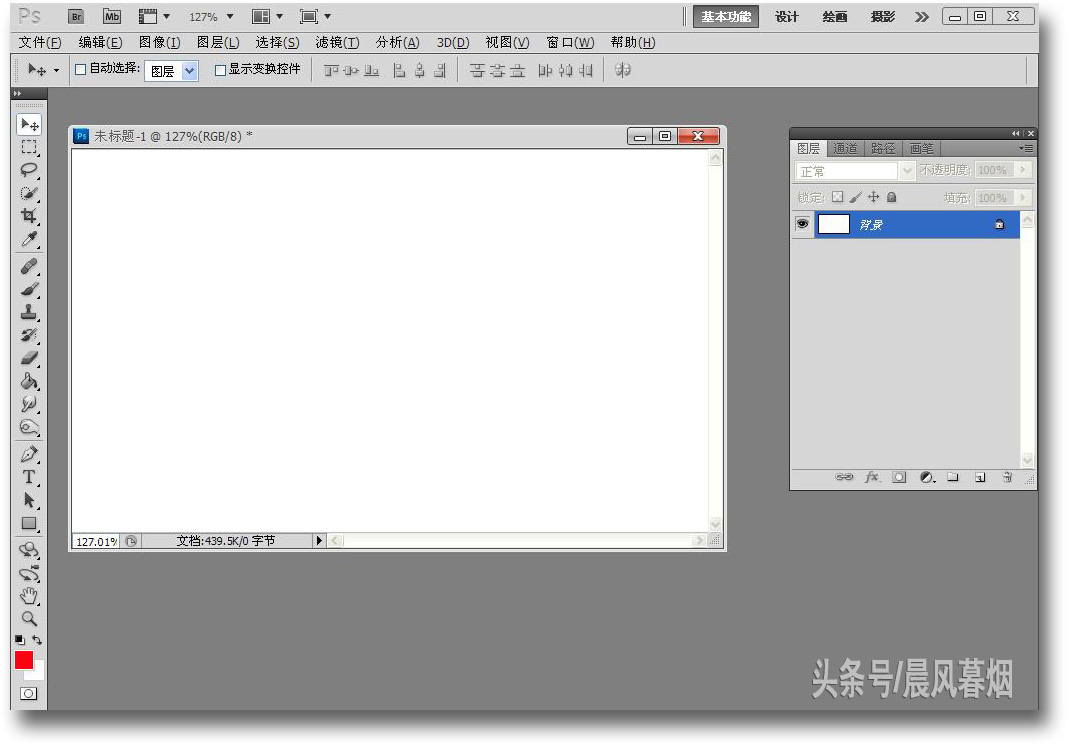Image resolution: width=1079 pixels, height=747 pixels.
Task: Activate the Crop tool
Action: 29,215
